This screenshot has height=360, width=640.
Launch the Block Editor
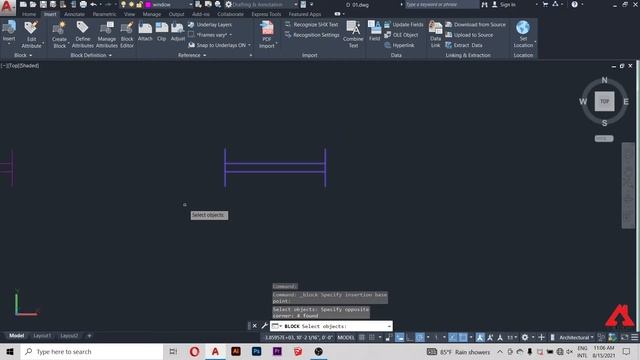127,35
